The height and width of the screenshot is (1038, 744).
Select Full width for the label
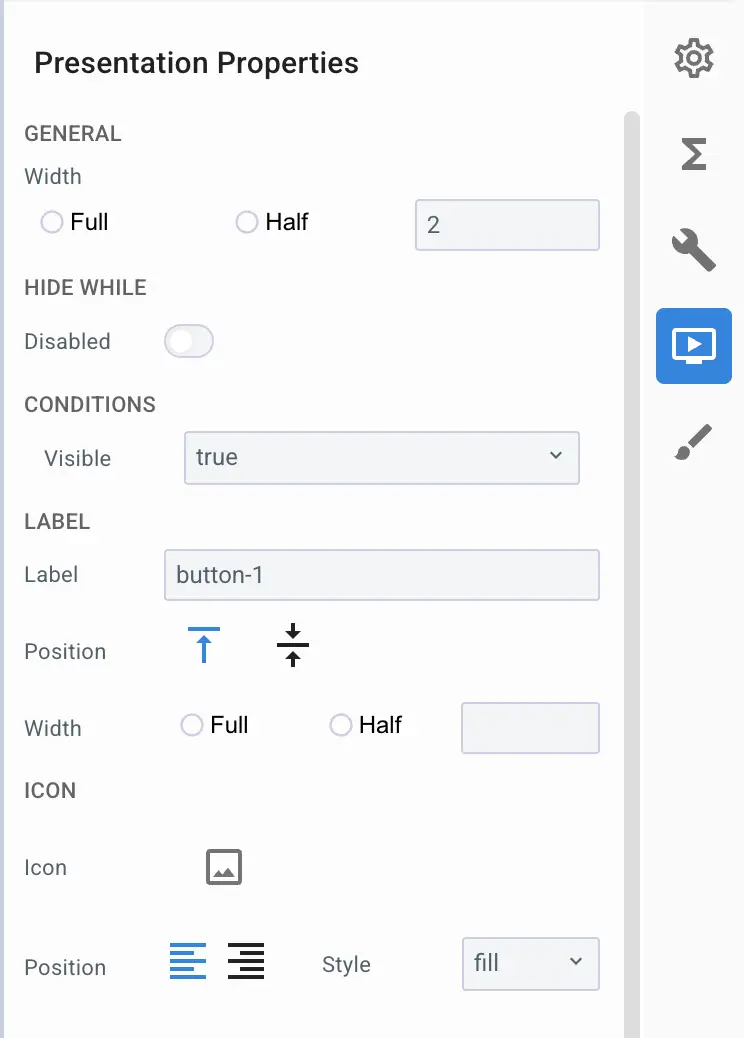point(191,724)
